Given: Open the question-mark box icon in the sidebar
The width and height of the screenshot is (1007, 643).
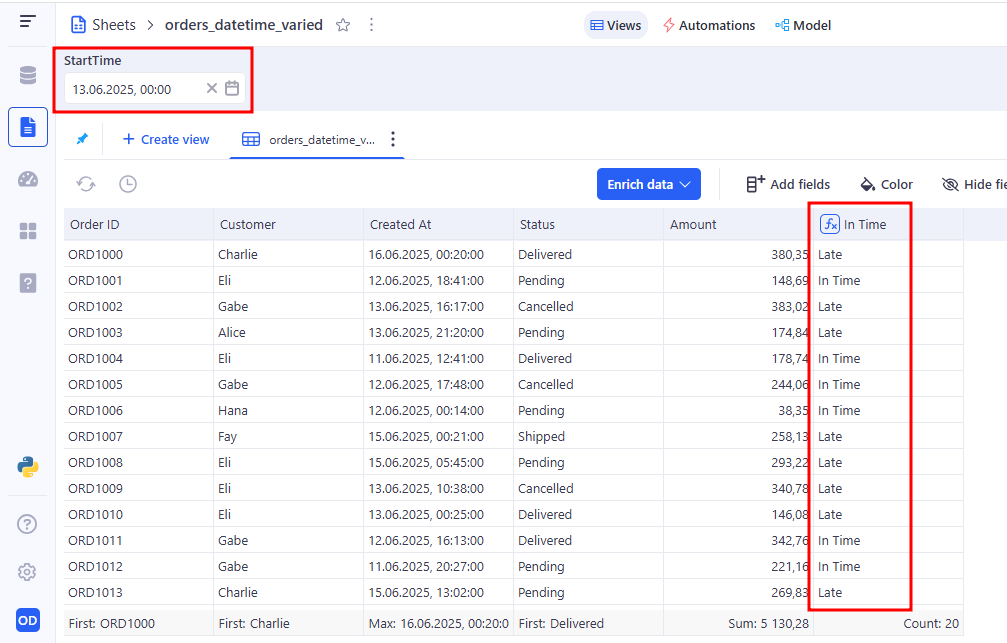Looking at the screenshot, I should pyautogui.click(x=28, y=283).
